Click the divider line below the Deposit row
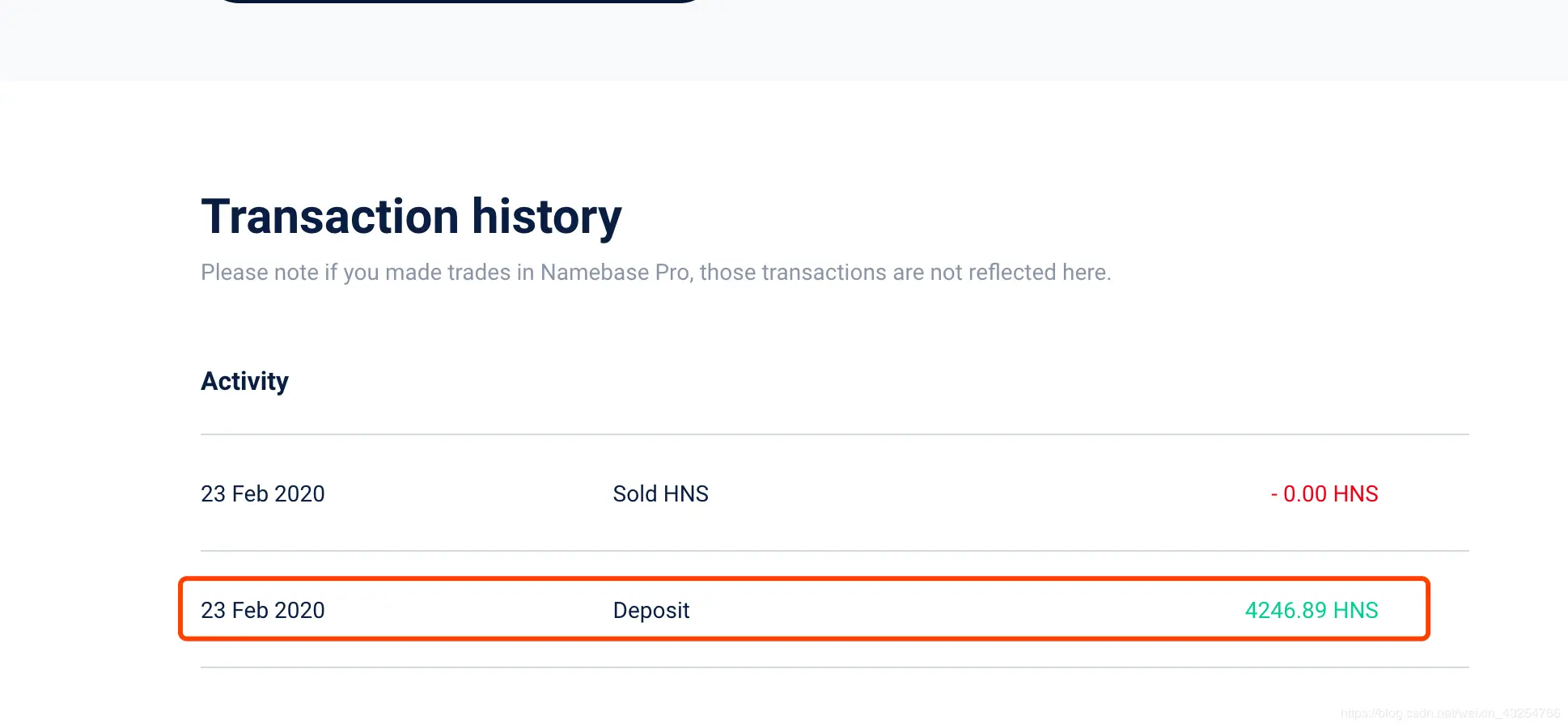 point(835,667)
